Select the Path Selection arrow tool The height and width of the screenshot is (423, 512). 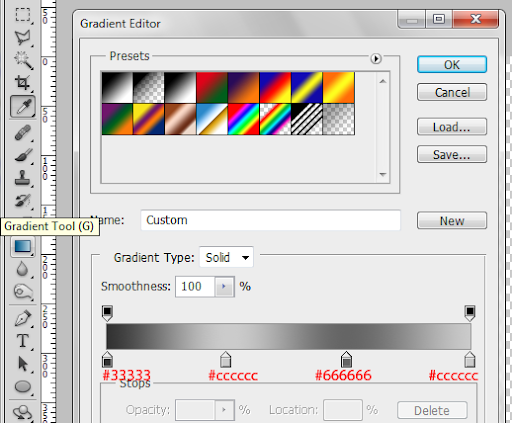click(23, 364)
